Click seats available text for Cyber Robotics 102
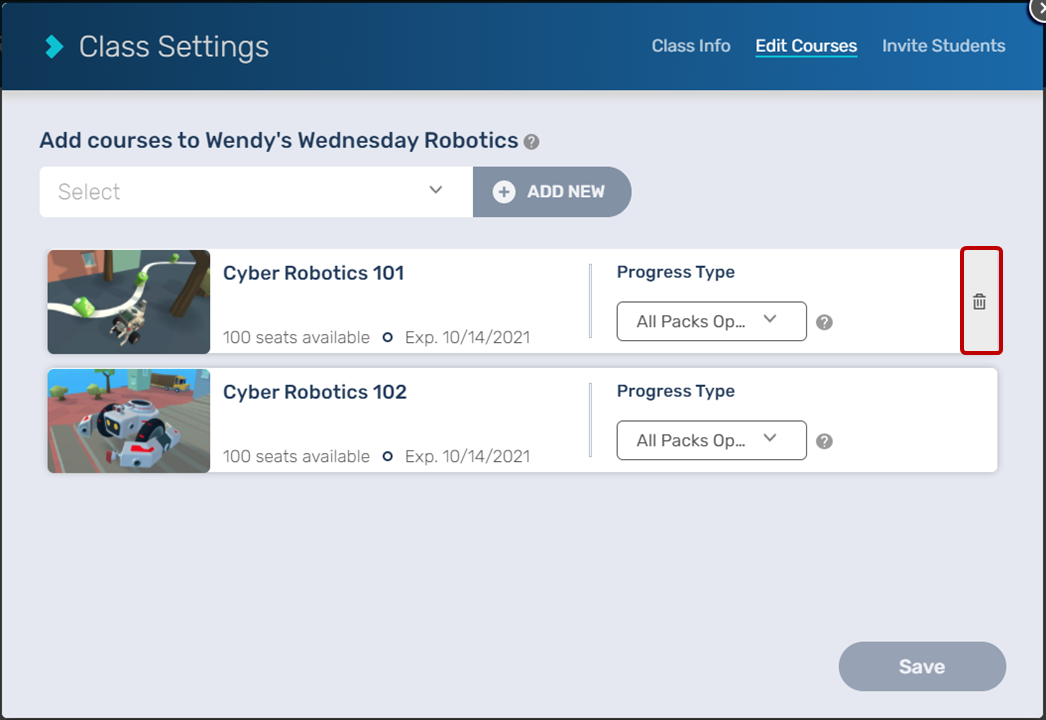Screen dimensions: 1046x720 click(296, 457)
